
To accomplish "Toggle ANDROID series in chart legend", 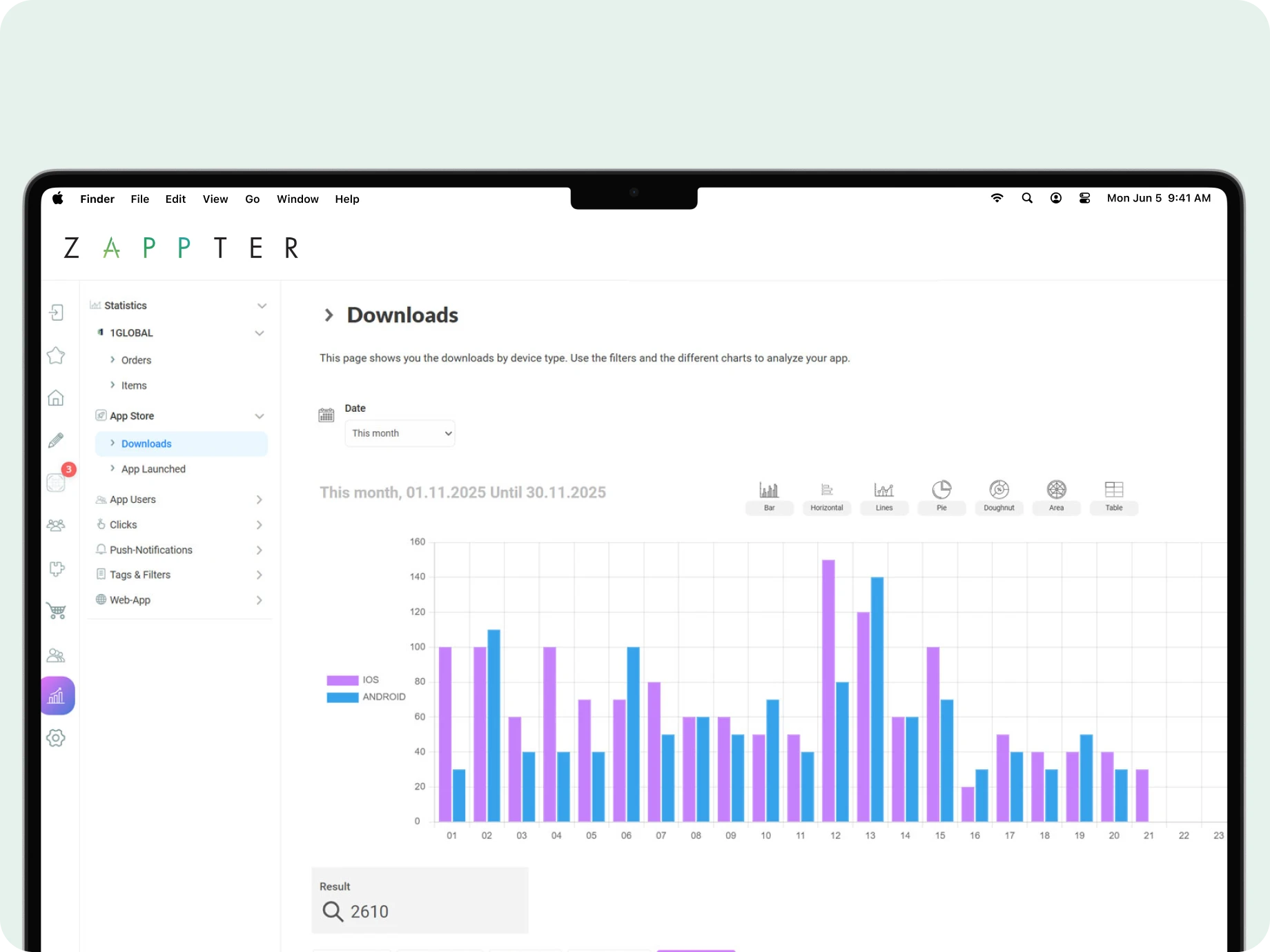I will 366,697.
